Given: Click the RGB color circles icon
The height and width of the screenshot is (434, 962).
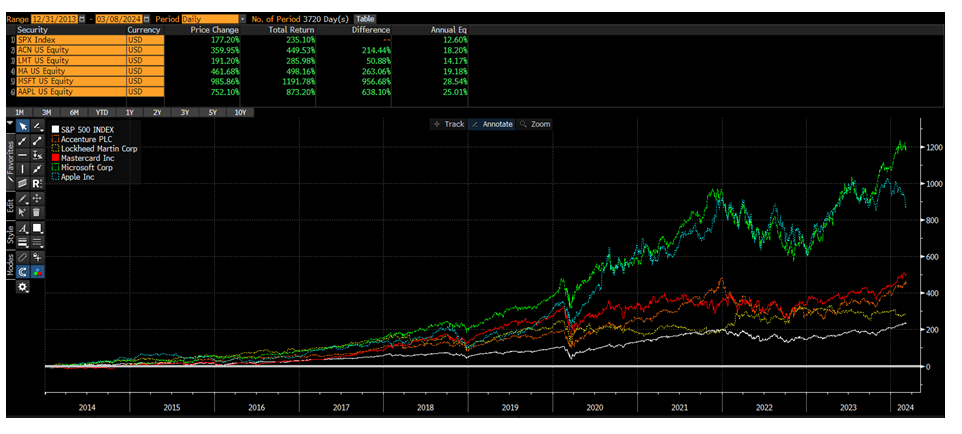Looking at the screenshot, I should pyautogui.click(x=37, y=271).
